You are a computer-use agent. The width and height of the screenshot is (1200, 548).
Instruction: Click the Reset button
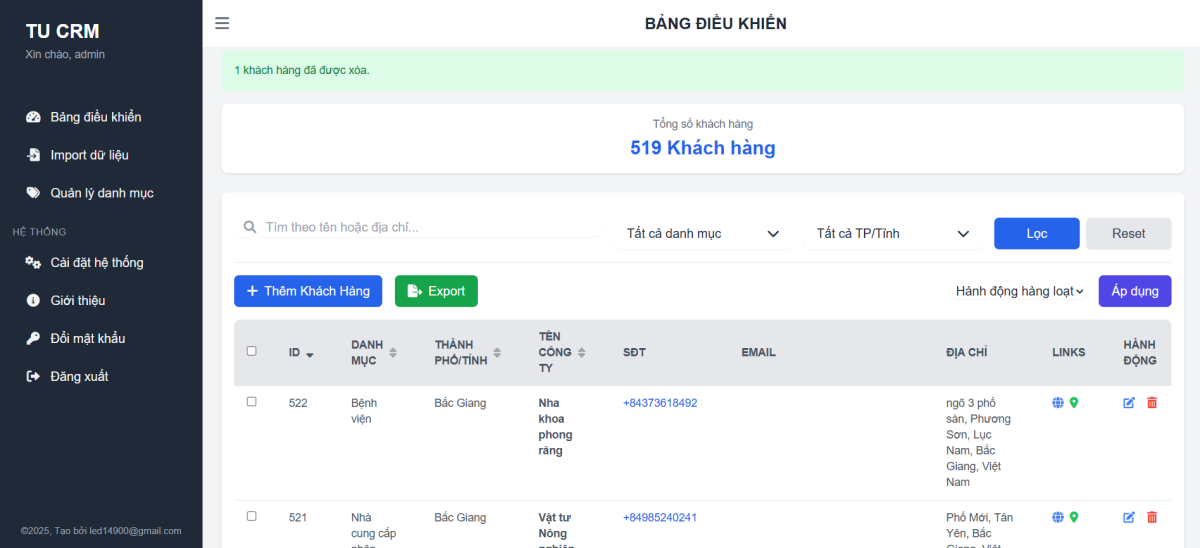pyautogui.click(x=1129, y=233)
